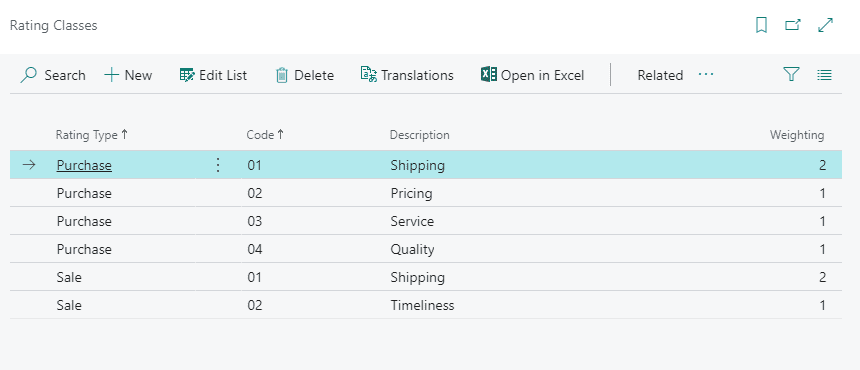Open the Weighting column header menu
This screenshot has height=370, width=860.
pos(796,135)
